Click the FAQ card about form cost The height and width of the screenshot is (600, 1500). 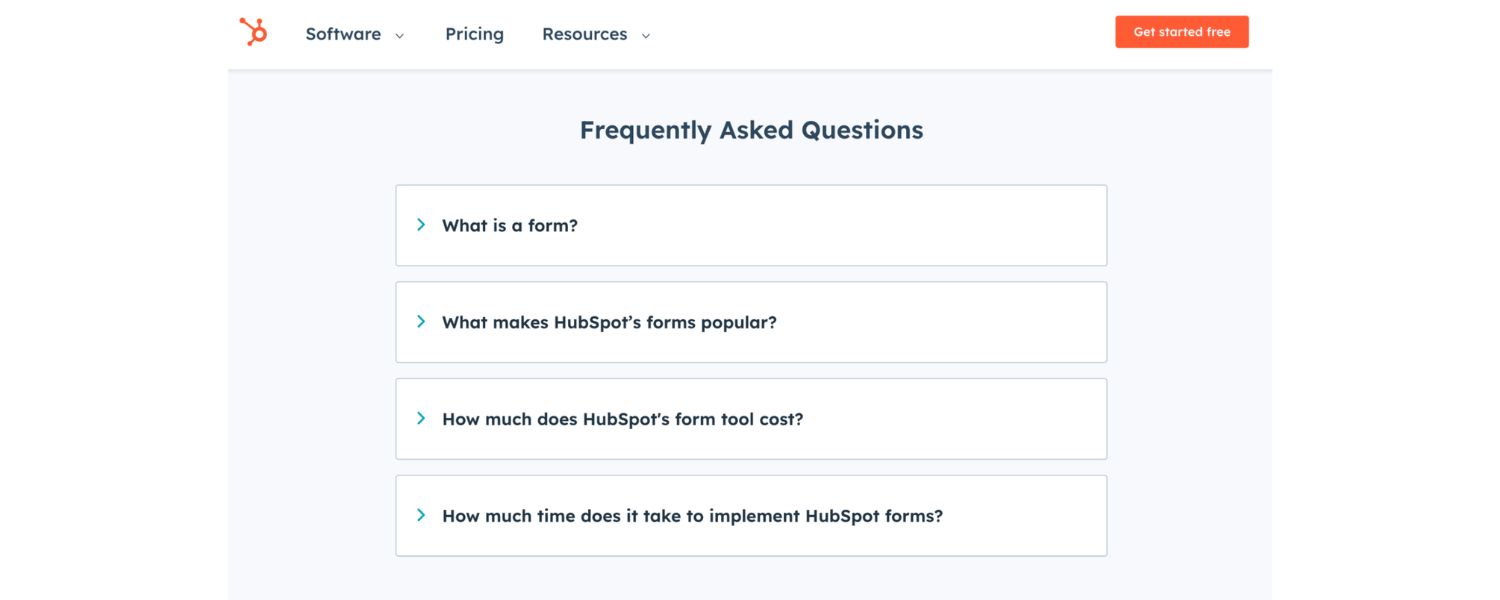click(751, 418)
